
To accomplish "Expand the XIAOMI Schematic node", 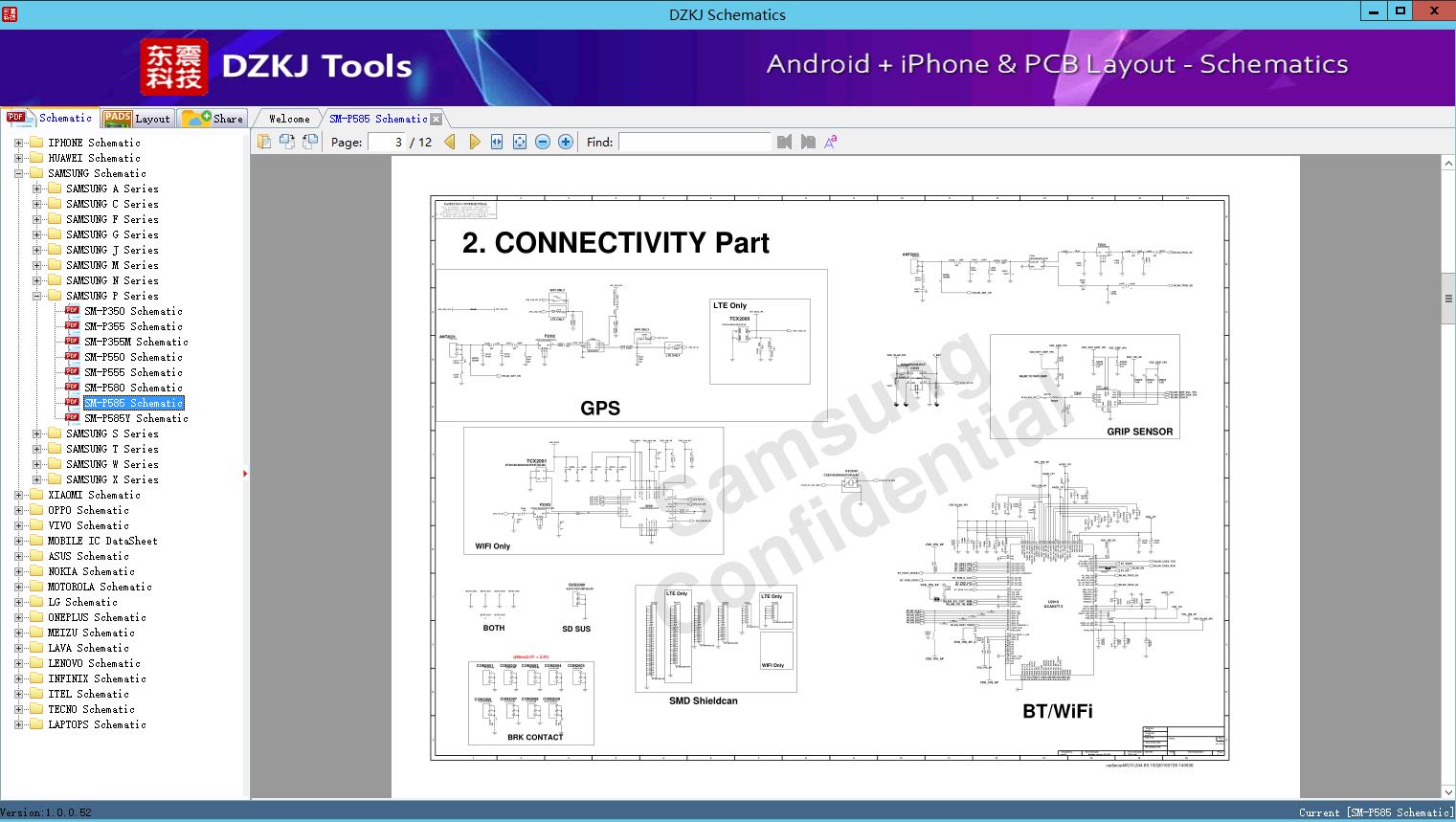I will coord(18,495).
